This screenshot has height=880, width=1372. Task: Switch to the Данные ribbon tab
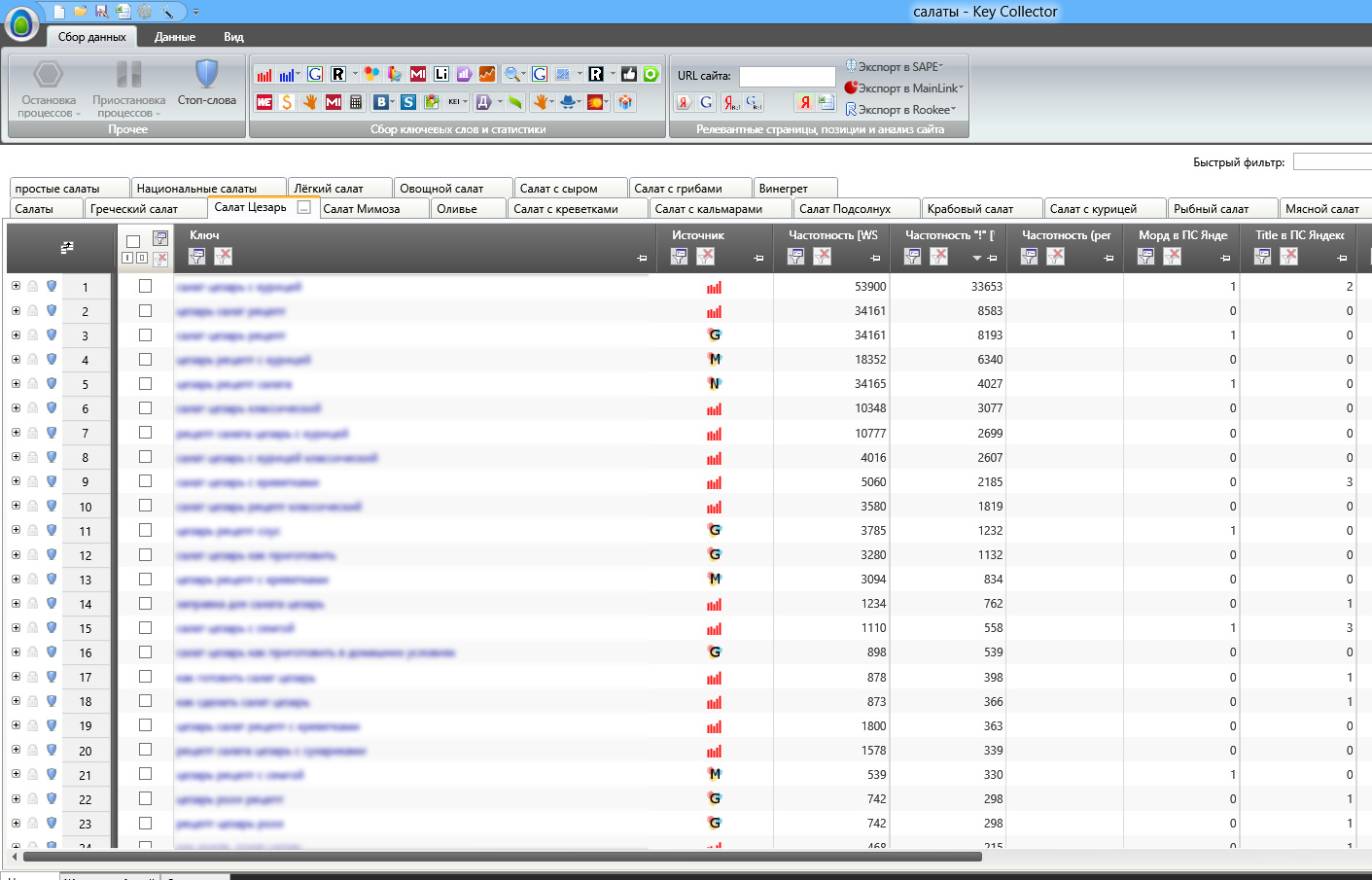point(175,37)
